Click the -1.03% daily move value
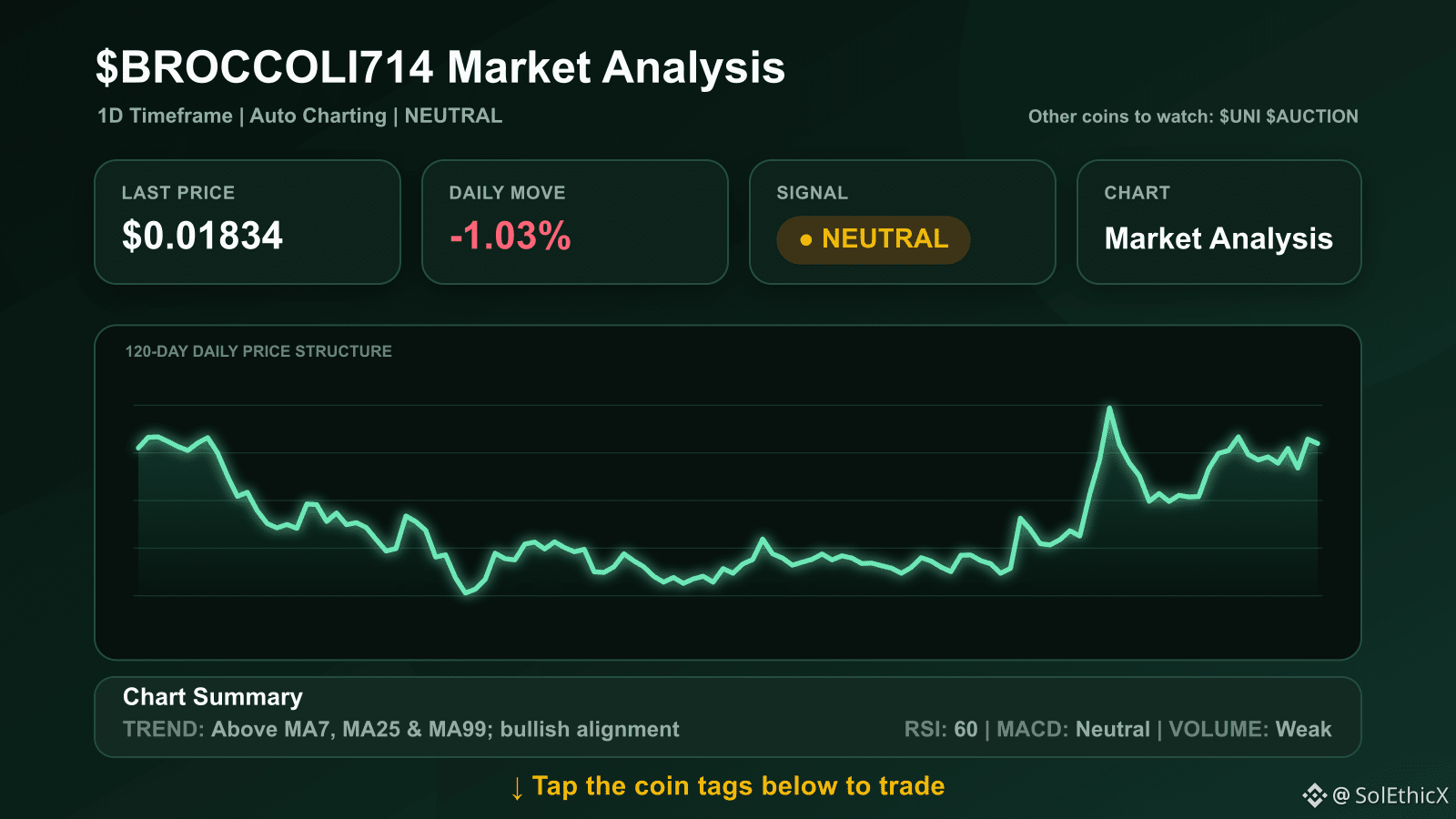The height and width of the screenshot is (819, 1456). (x=510, y=236)
